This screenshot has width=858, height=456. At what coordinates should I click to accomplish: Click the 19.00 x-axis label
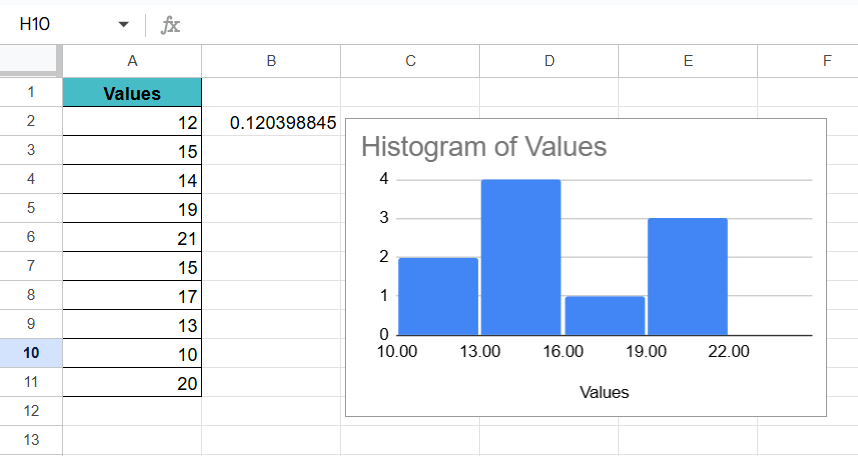[x=646, y=351]
